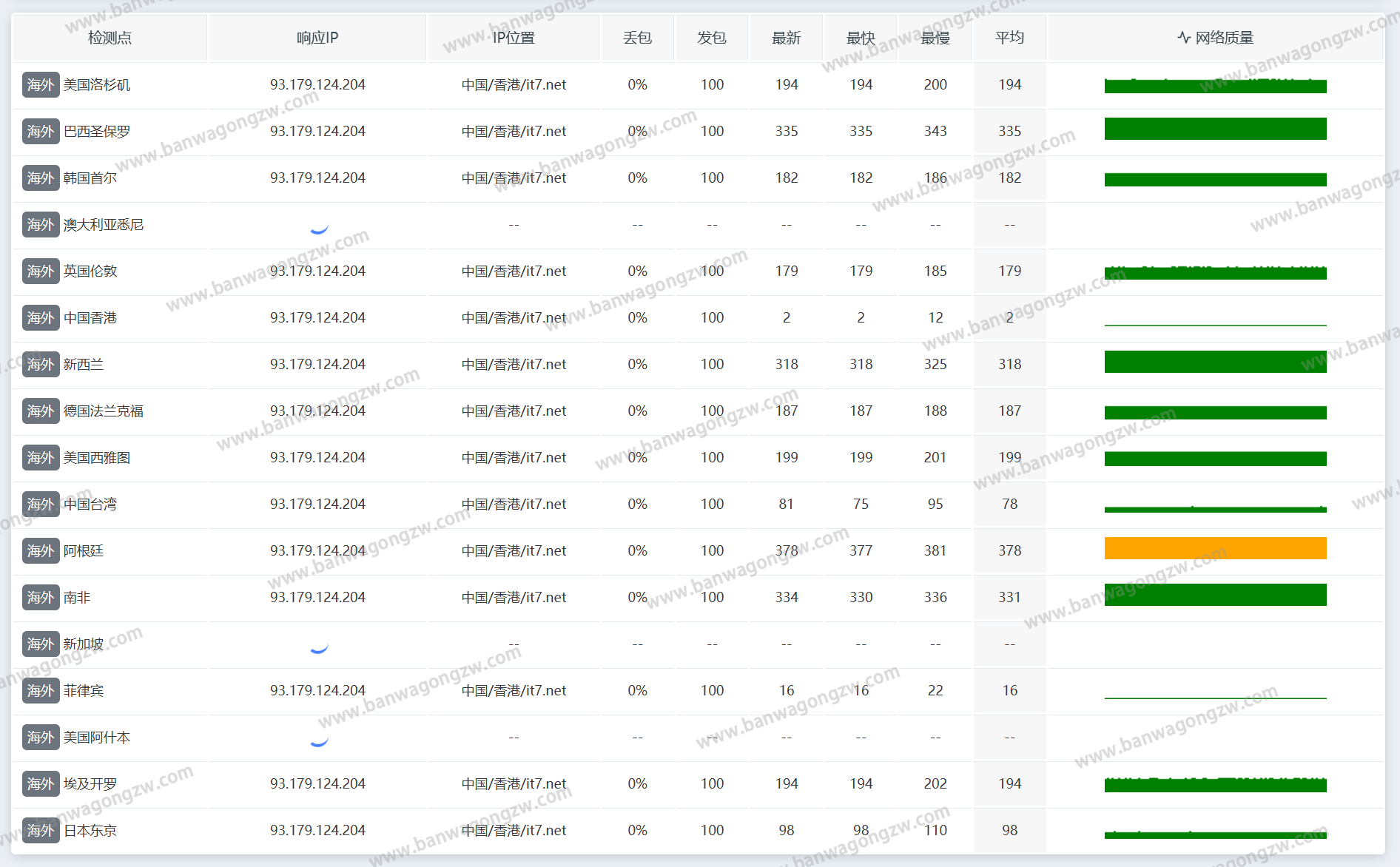Click the 海外 badge beside 日本东京
Image resolution: width=1400 pixels, height=867 pixels.
click(41, 831)
